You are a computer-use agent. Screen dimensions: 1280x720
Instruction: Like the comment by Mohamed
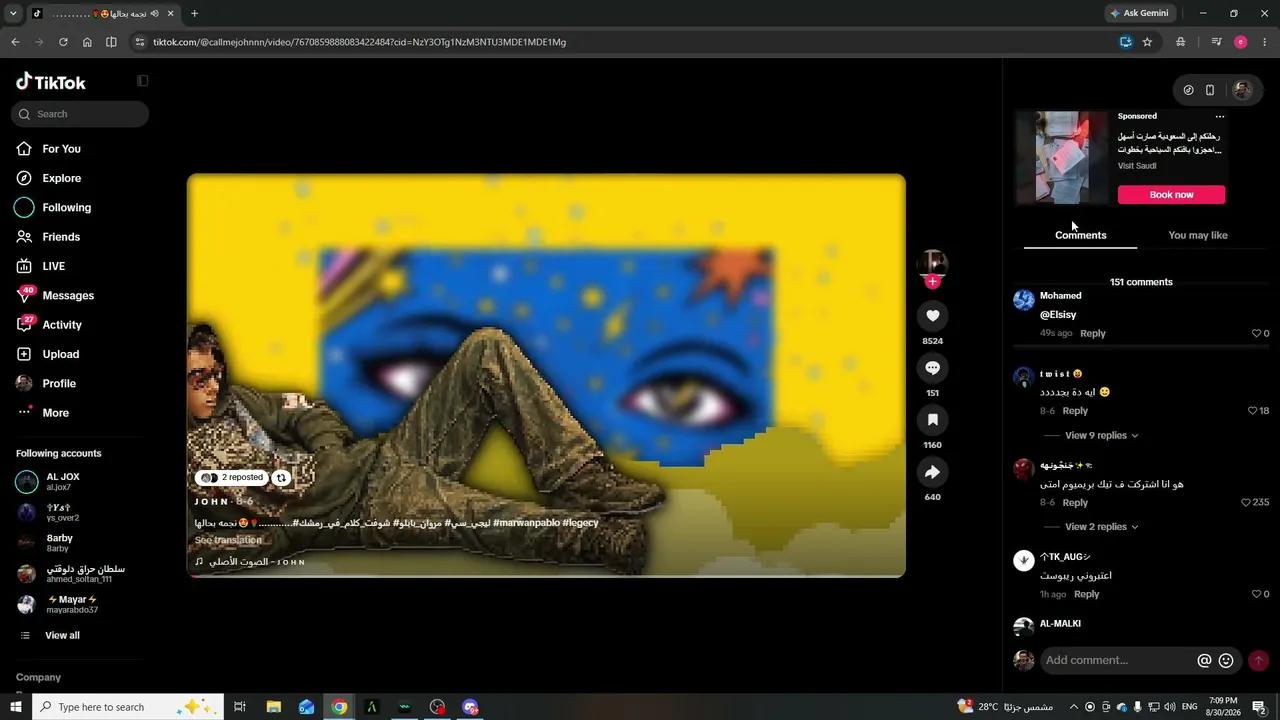(x=1257, y=333)
